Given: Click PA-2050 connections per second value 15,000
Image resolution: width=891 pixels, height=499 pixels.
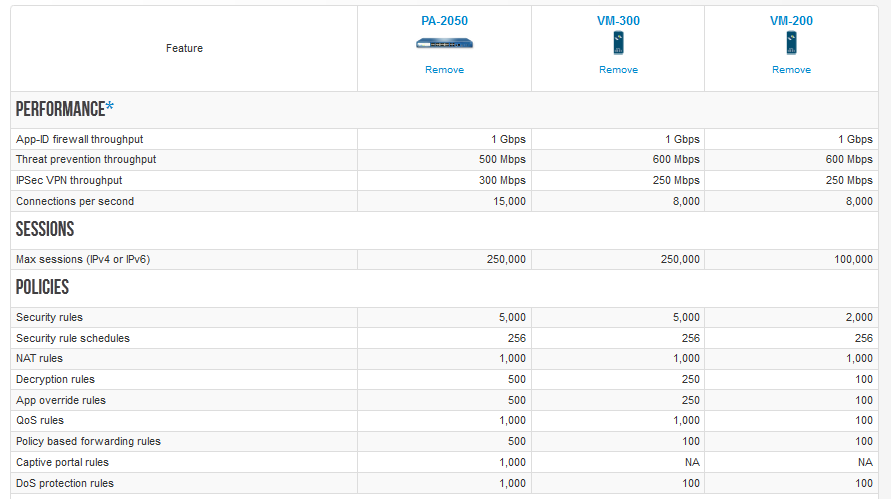Looking at the screenshot, I should tap(509, 201).
